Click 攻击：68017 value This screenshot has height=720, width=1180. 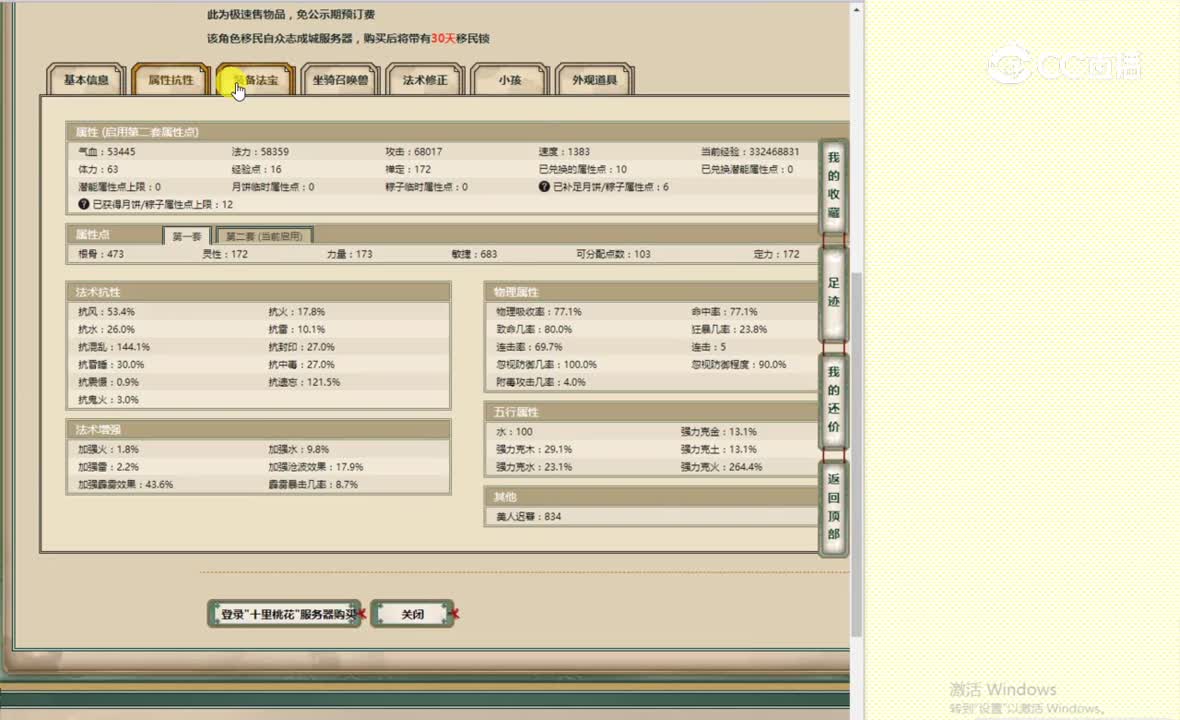click(x=414, y=151)
